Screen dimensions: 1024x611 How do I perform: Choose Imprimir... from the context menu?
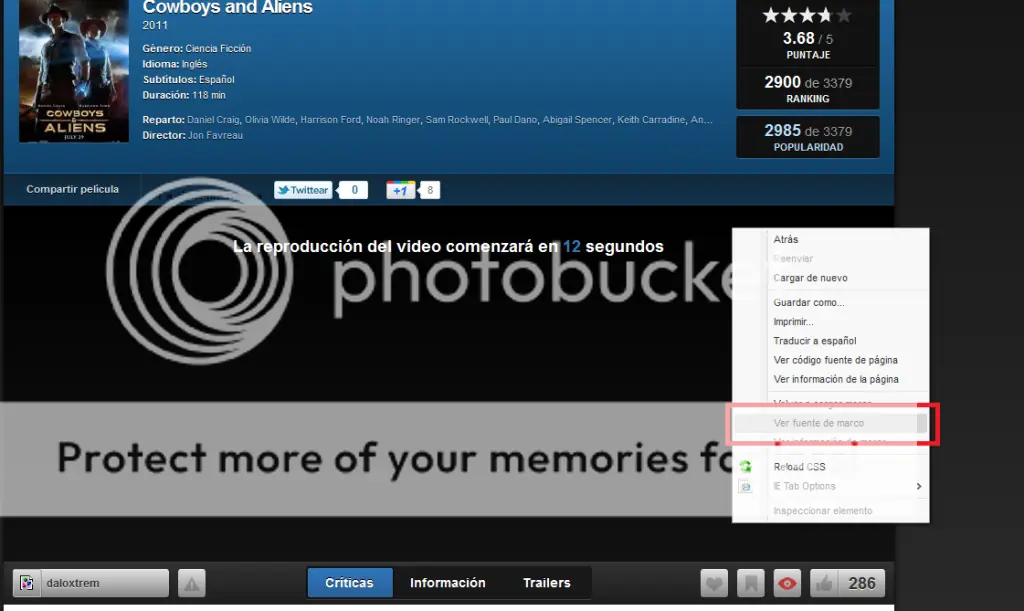coord(793,321)
